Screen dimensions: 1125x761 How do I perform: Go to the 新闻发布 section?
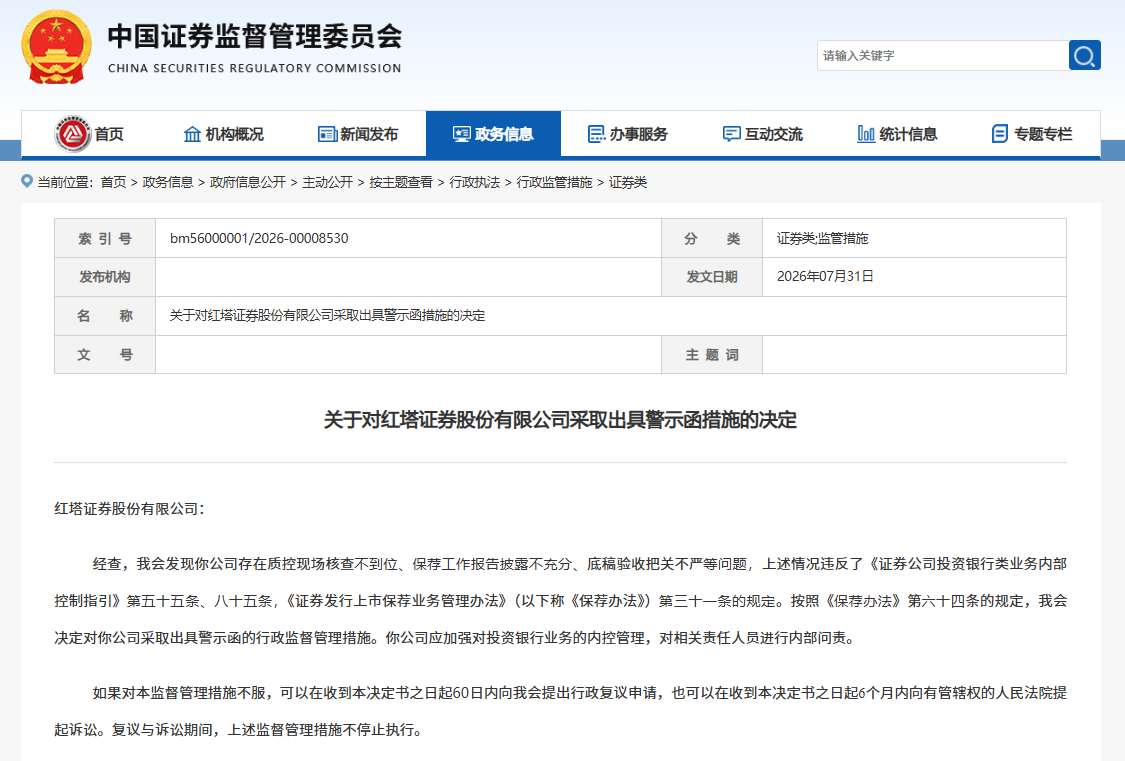pyautogui.click(x=359, y=134)
